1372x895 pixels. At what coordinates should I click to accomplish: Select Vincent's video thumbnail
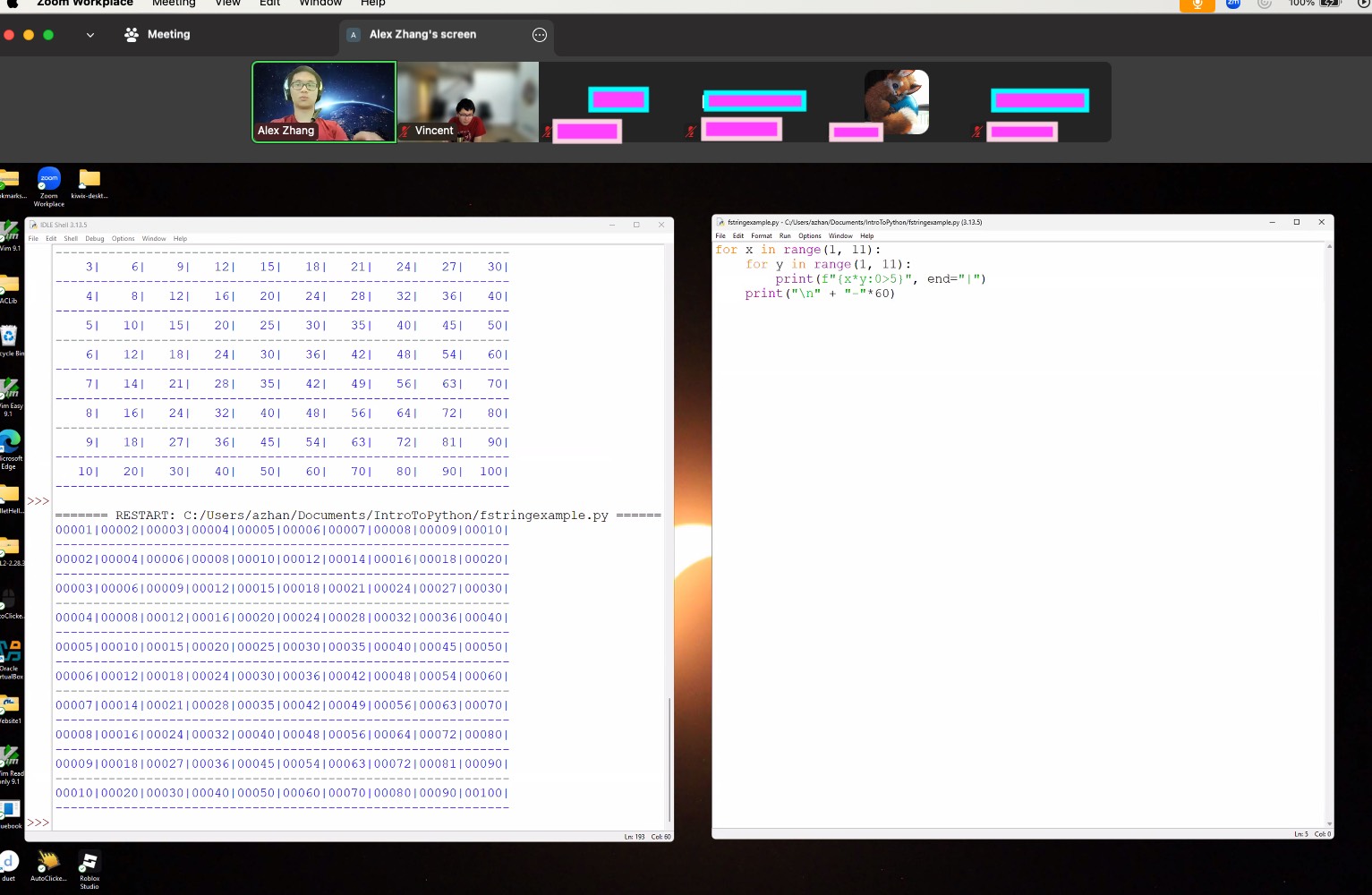(468, 102)
